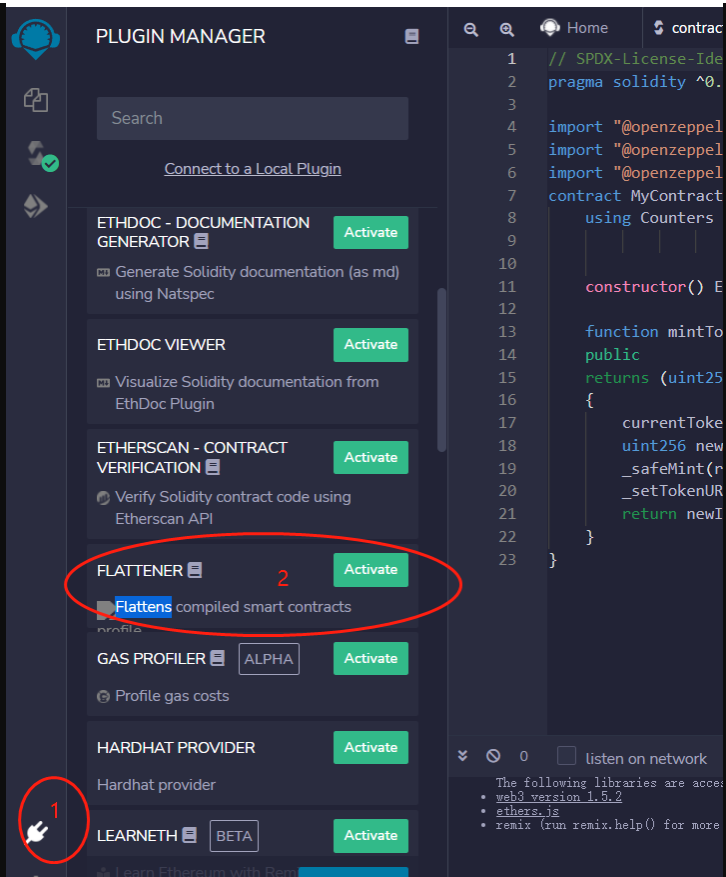This screenshot has height=877, width=726.
Task: Activate the Flattener plugin
Action: coord(371,570)
